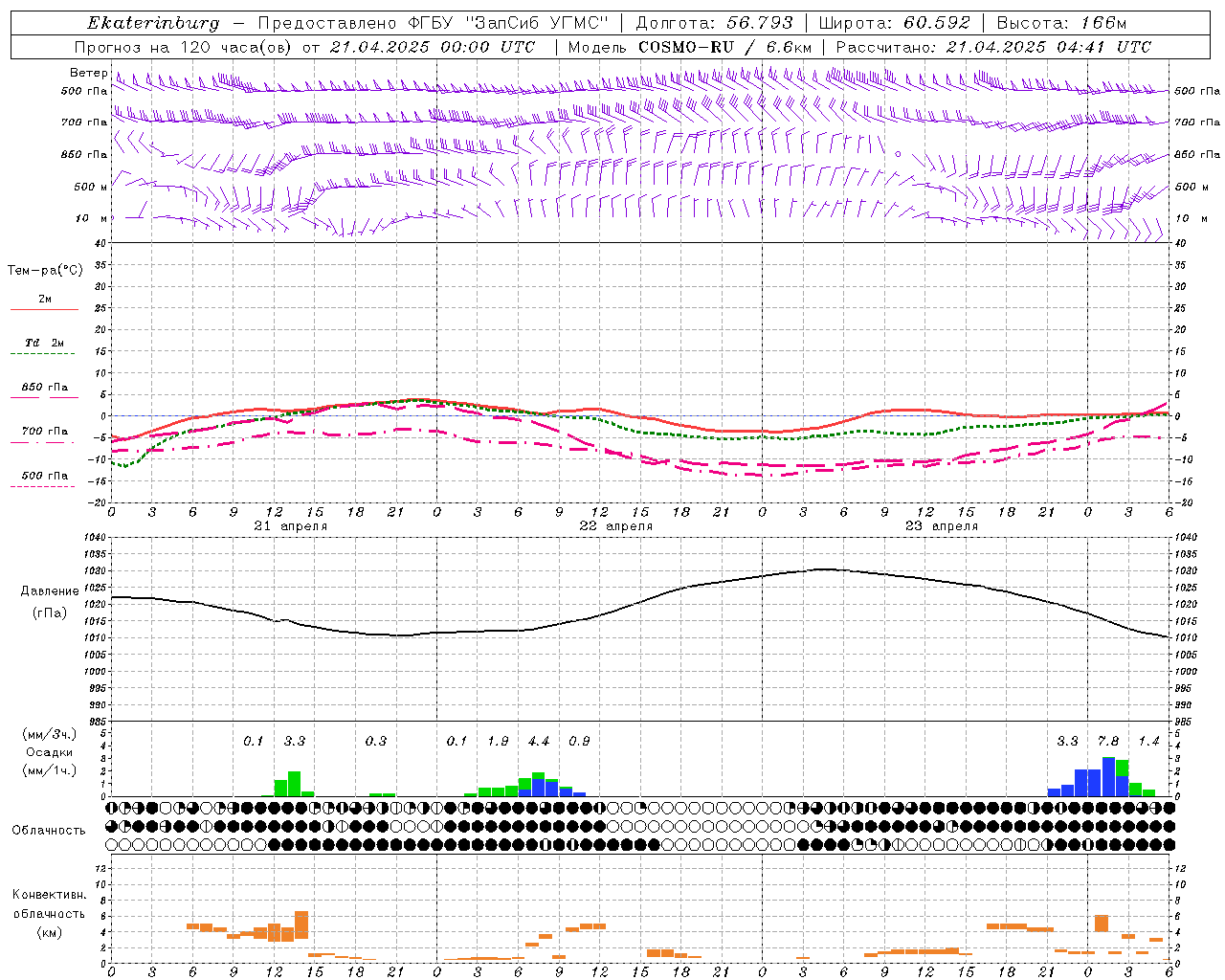Select the 'Долгота: 56.793' header value

714,23
